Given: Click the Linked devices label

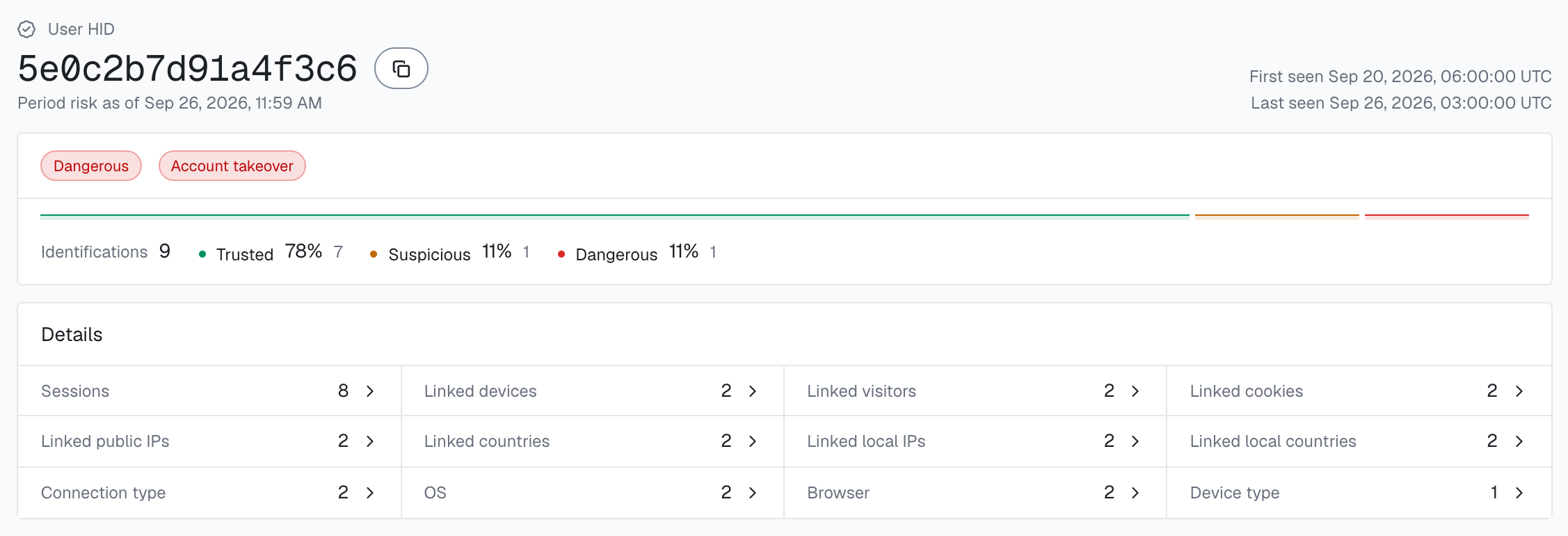Looking at the screenshot, I should coord(480,391).
